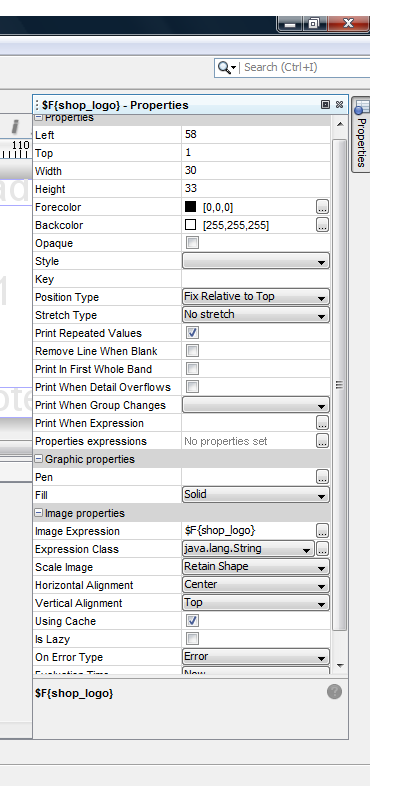Collapse the Graphic properties section
Image resolution: width=406 pixels, height=792 pixels.
point(39,459)
